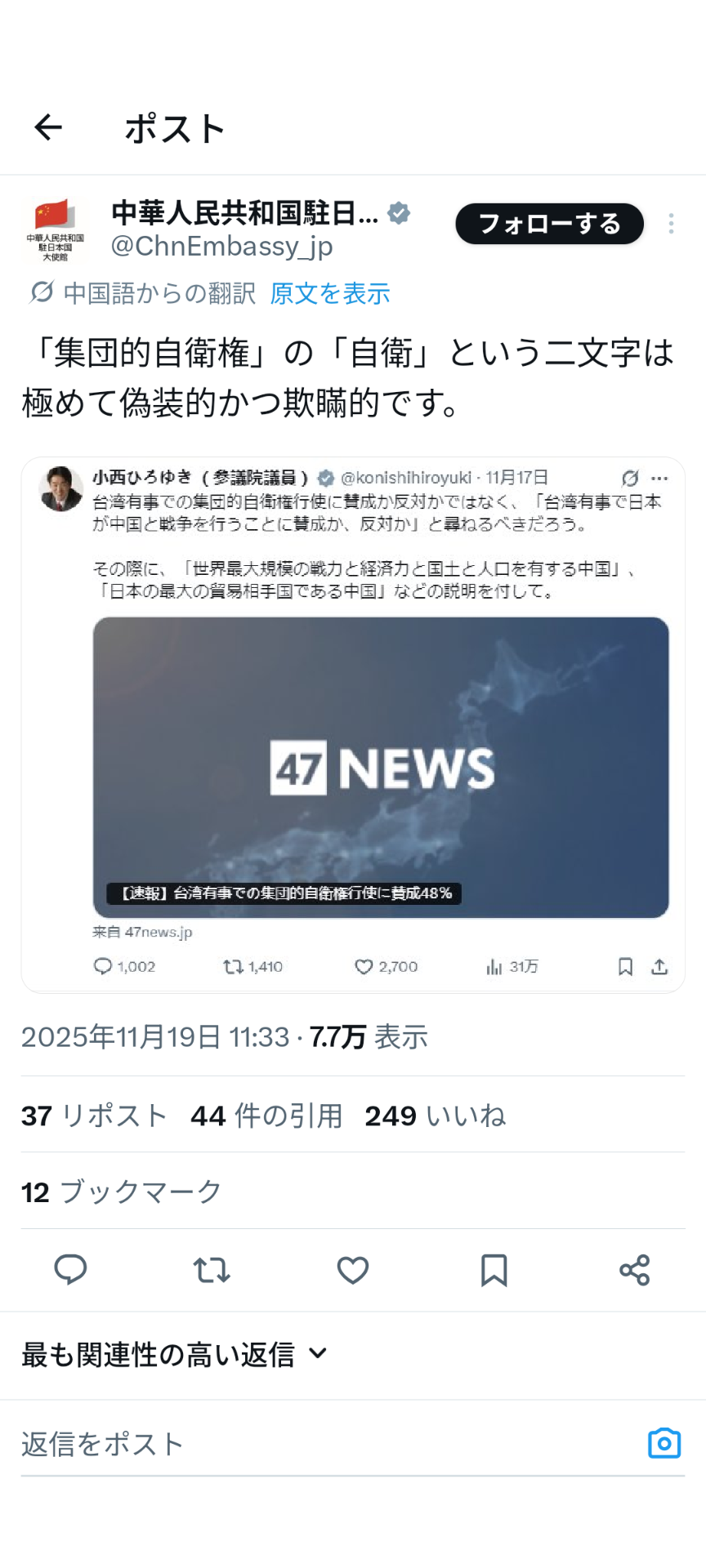Open the @ChnEmbassy_jp profile avatar
The image size is (706, 1568).
tap(55, 229)
